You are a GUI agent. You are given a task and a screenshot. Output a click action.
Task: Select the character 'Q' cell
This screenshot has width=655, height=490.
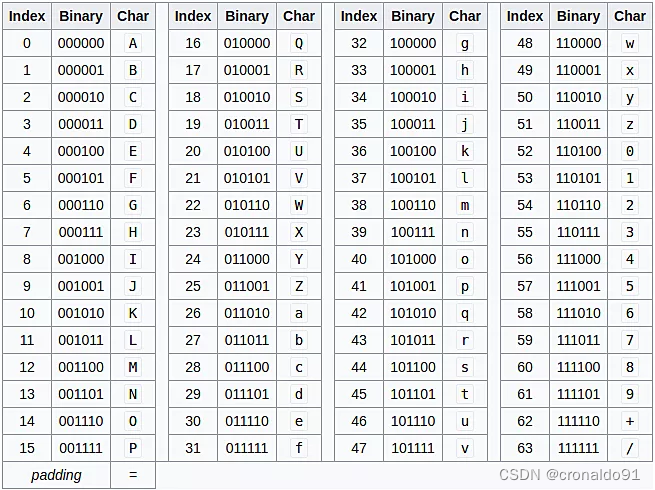(299, 43)
